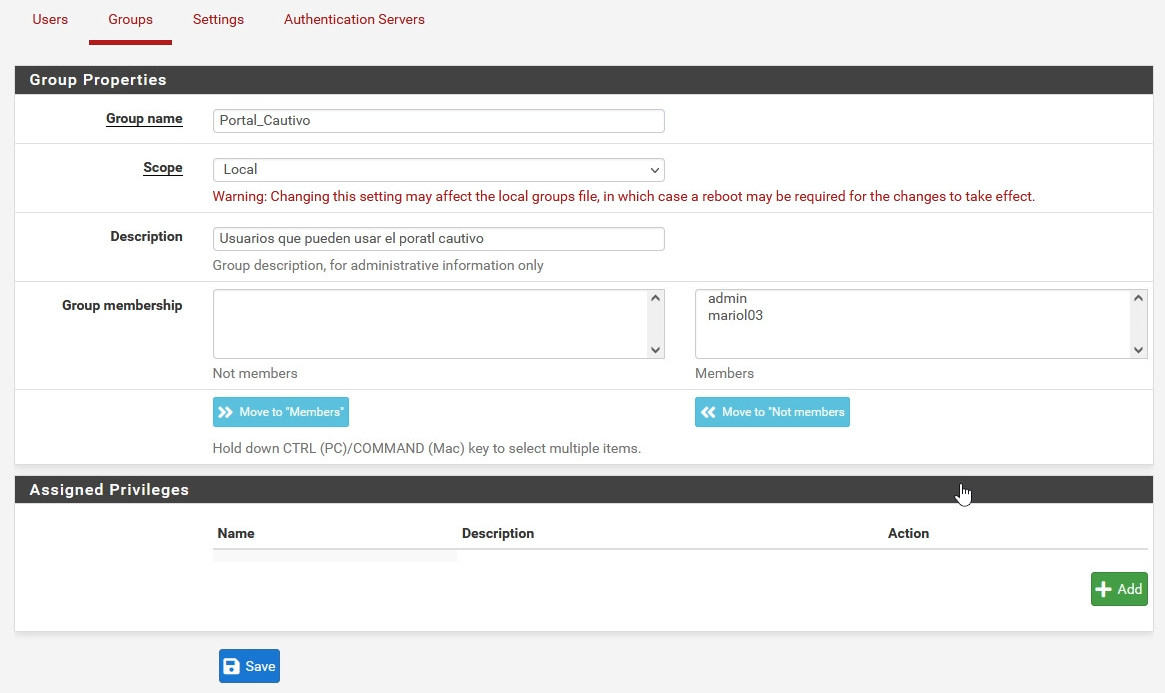This screenshot has width=1165, height=693.
Task: Click Move to "Members" button
Action: point(280,412)
